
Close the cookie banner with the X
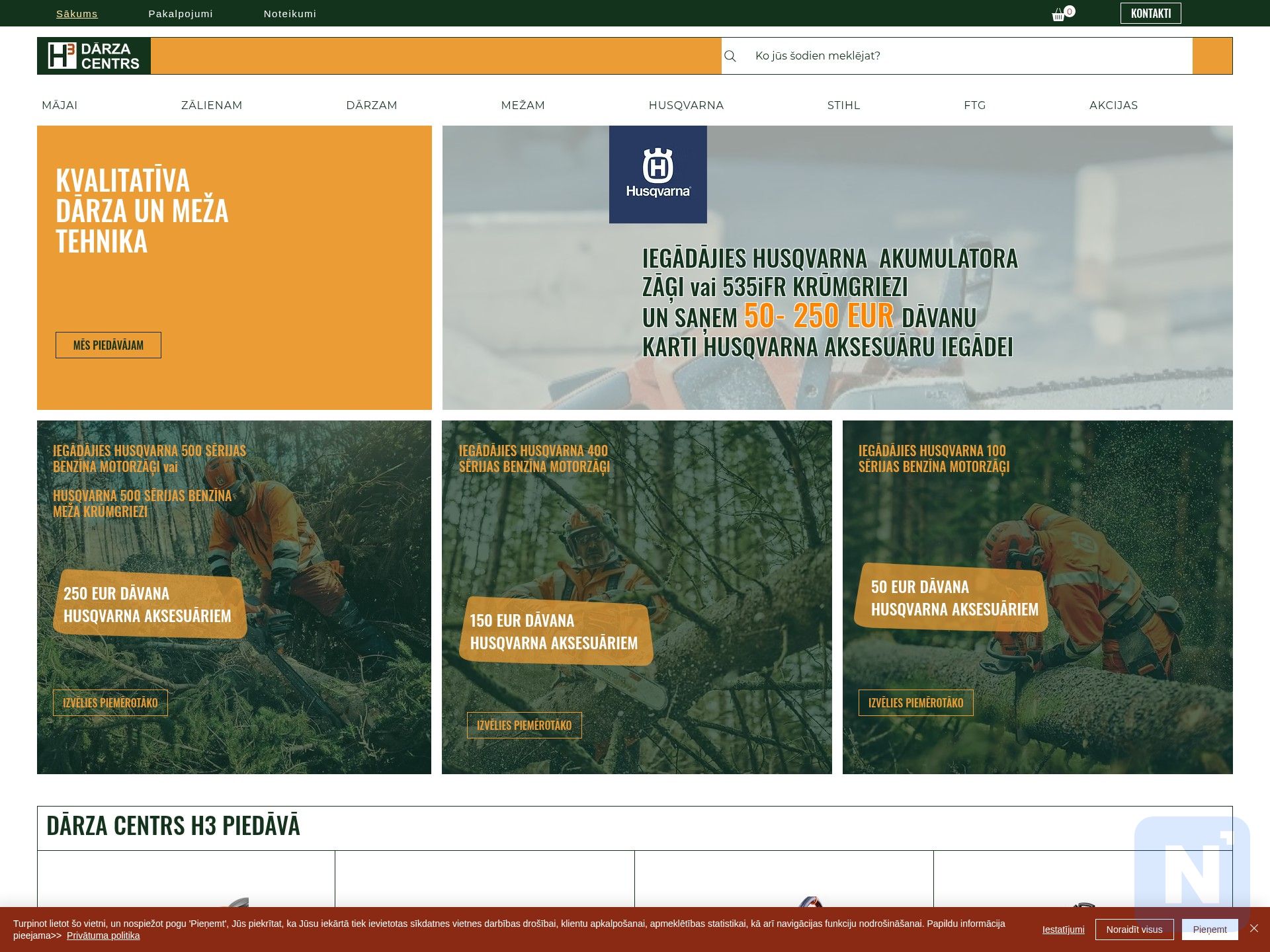[1254, 929]
